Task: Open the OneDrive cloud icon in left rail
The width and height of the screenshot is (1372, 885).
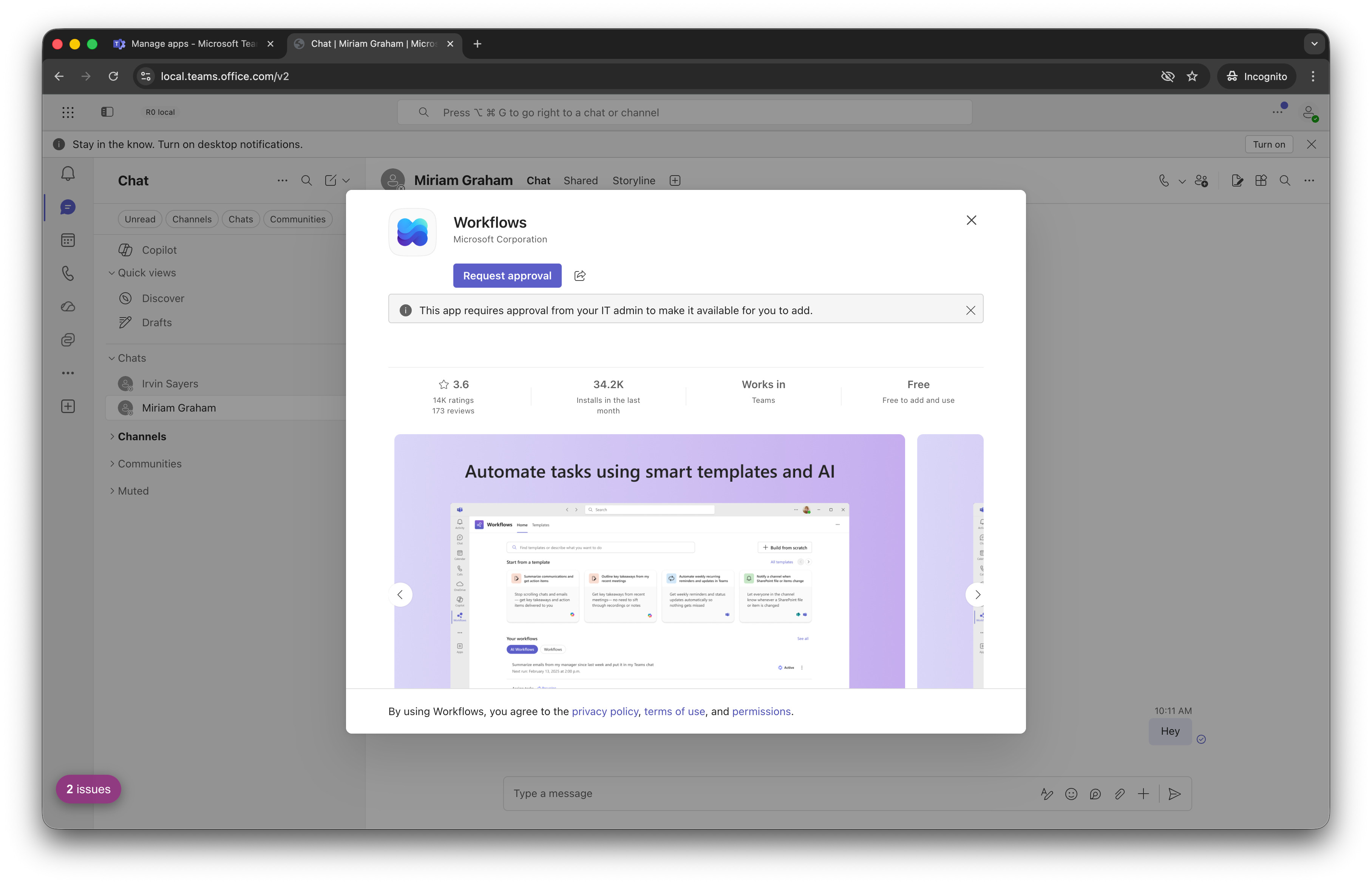Action: tap(68, 306)
